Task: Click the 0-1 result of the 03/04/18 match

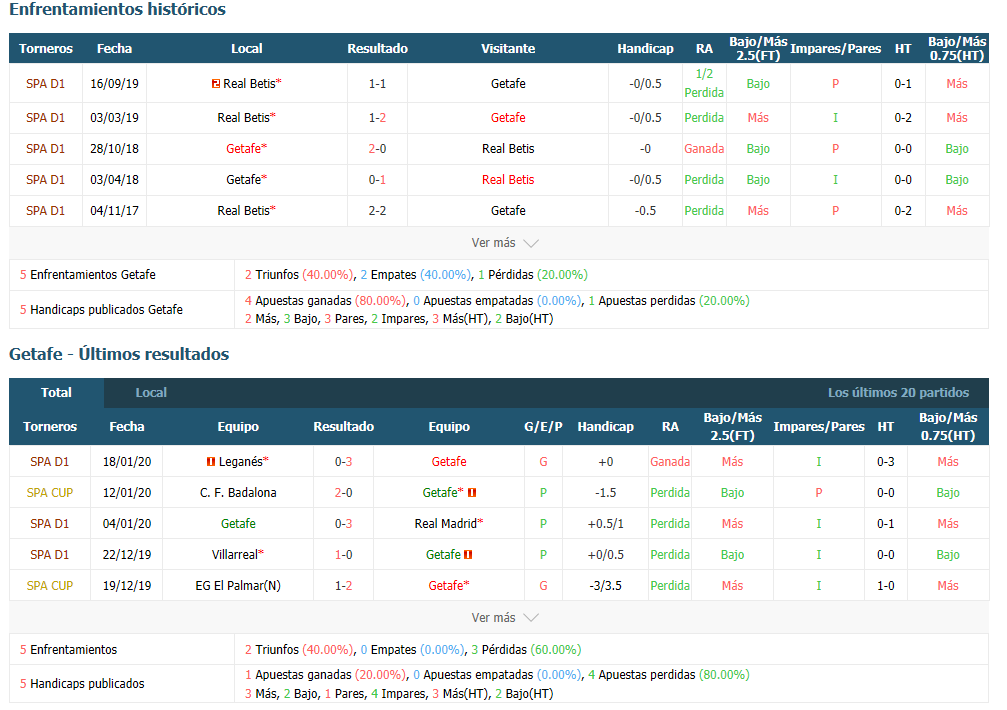Action: click(377, 180)
